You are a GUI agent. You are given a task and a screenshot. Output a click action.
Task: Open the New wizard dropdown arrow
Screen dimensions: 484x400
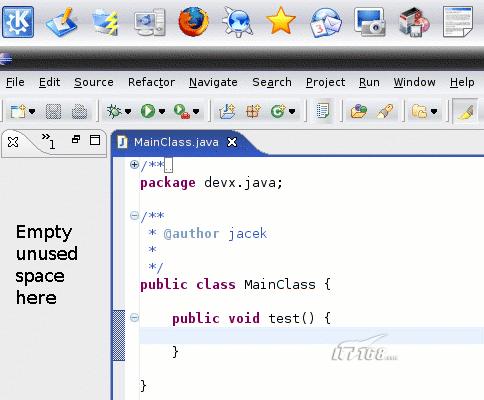point(32,111)
